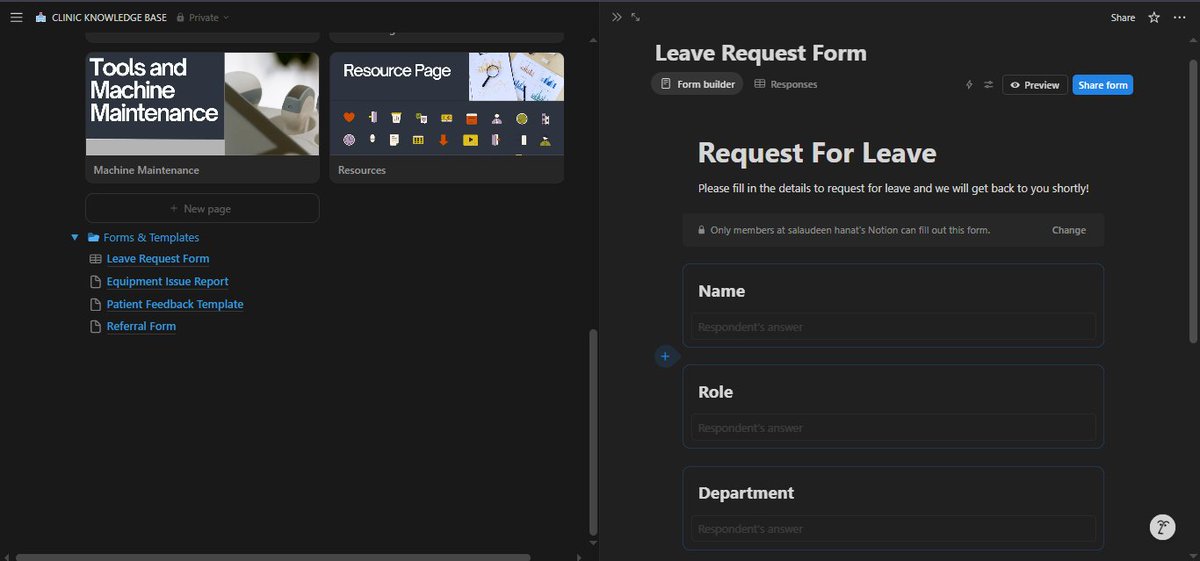Open automations via lightning bolt icon
The width and height of the screenshot is (1200, 561).
pyautogui.click(x=969, y=85)
